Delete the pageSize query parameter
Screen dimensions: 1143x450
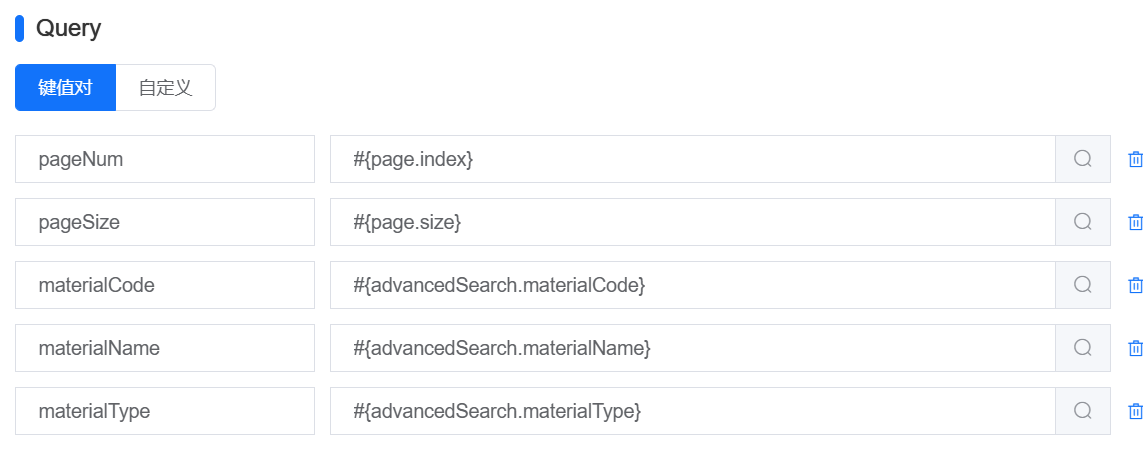tap(1135, 222)
